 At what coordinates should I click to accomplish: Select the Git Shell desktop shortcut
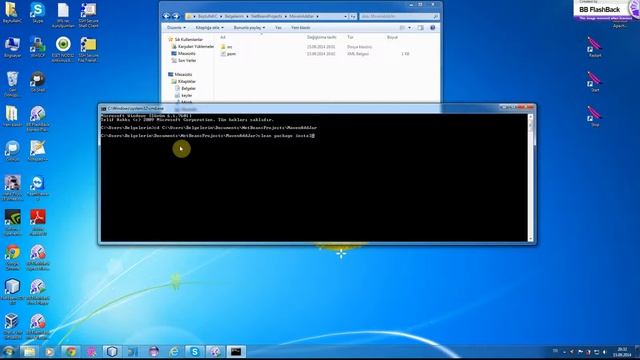point(38,82)
